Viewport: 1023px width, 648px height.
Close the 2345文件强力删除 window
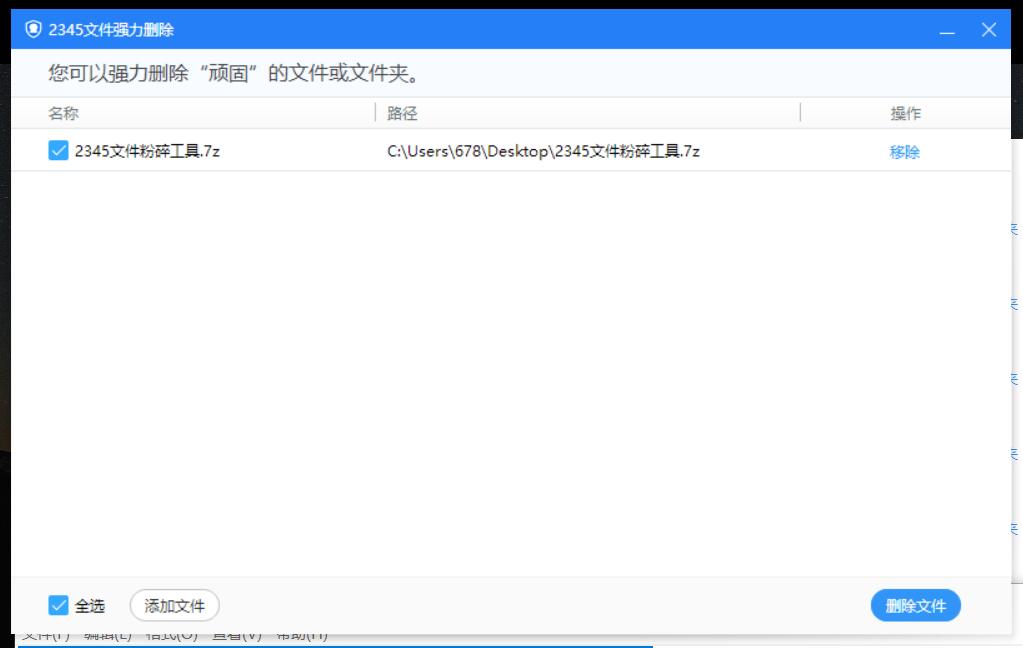coord(988,29)
